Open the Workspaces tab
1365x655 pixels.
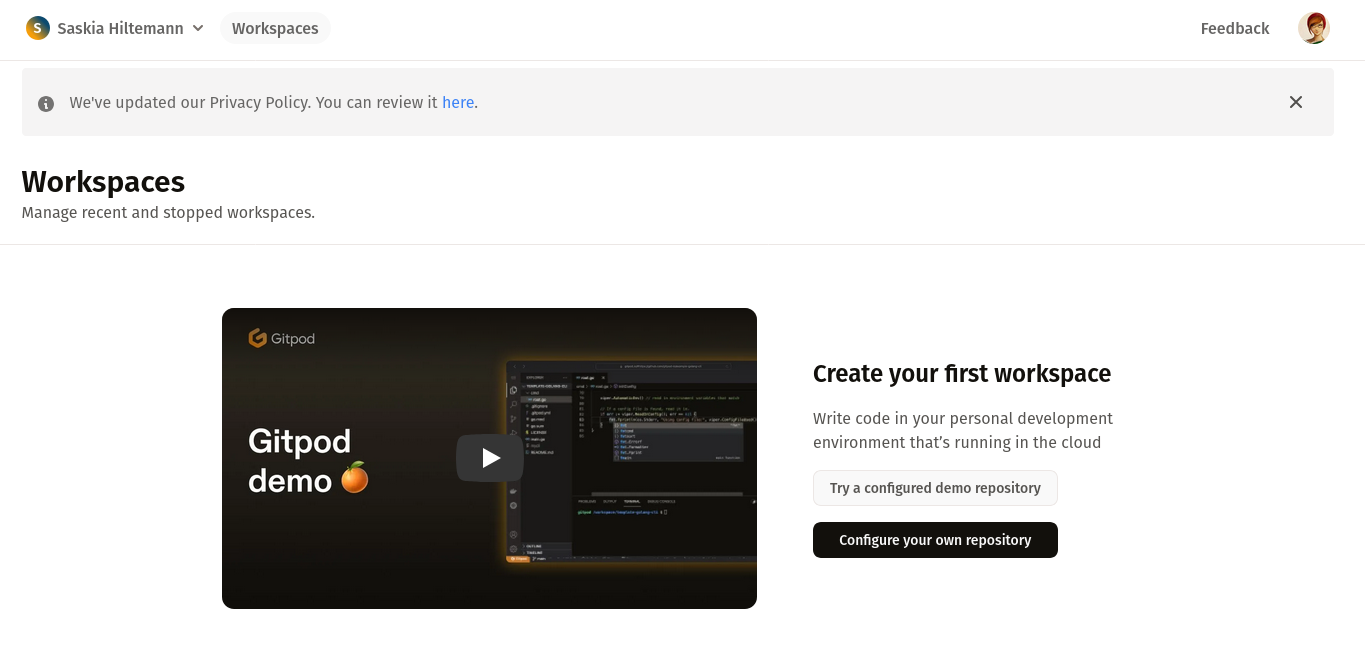point(275,28)
